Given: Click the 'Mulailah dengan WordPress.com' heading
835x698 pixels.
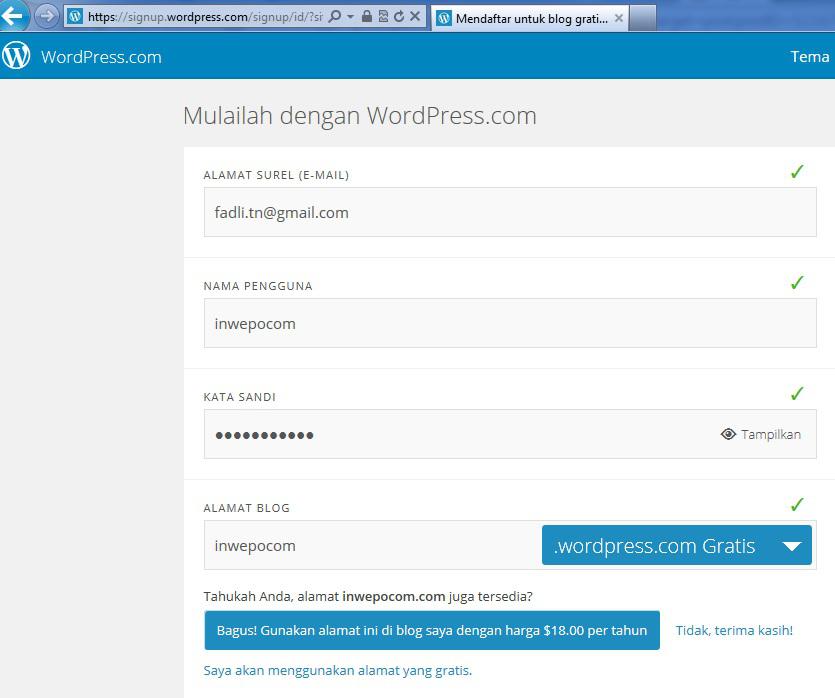Looking at the screenshot, I should point(359,116).
